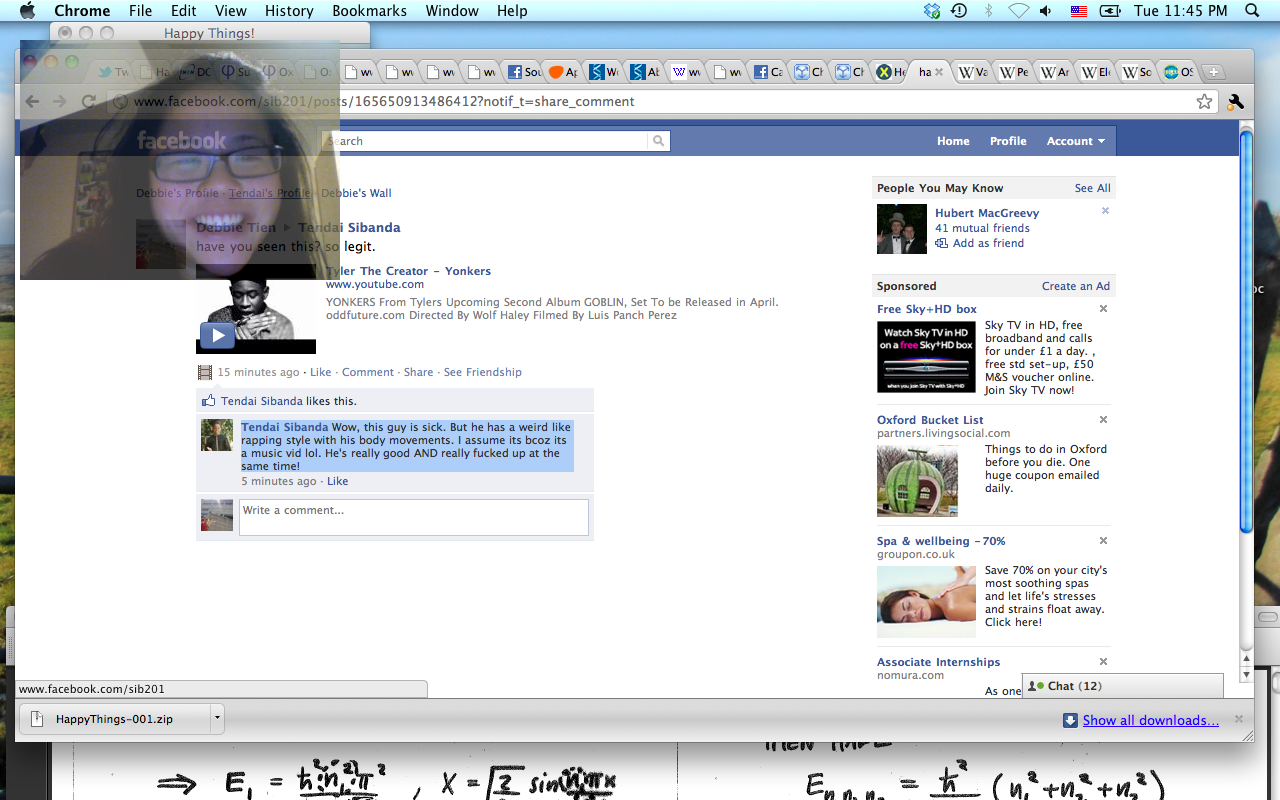Open HappyThings-001.zip download options arrow
Viewport: 1280px width, 800px height.
[x=216, y=718]
